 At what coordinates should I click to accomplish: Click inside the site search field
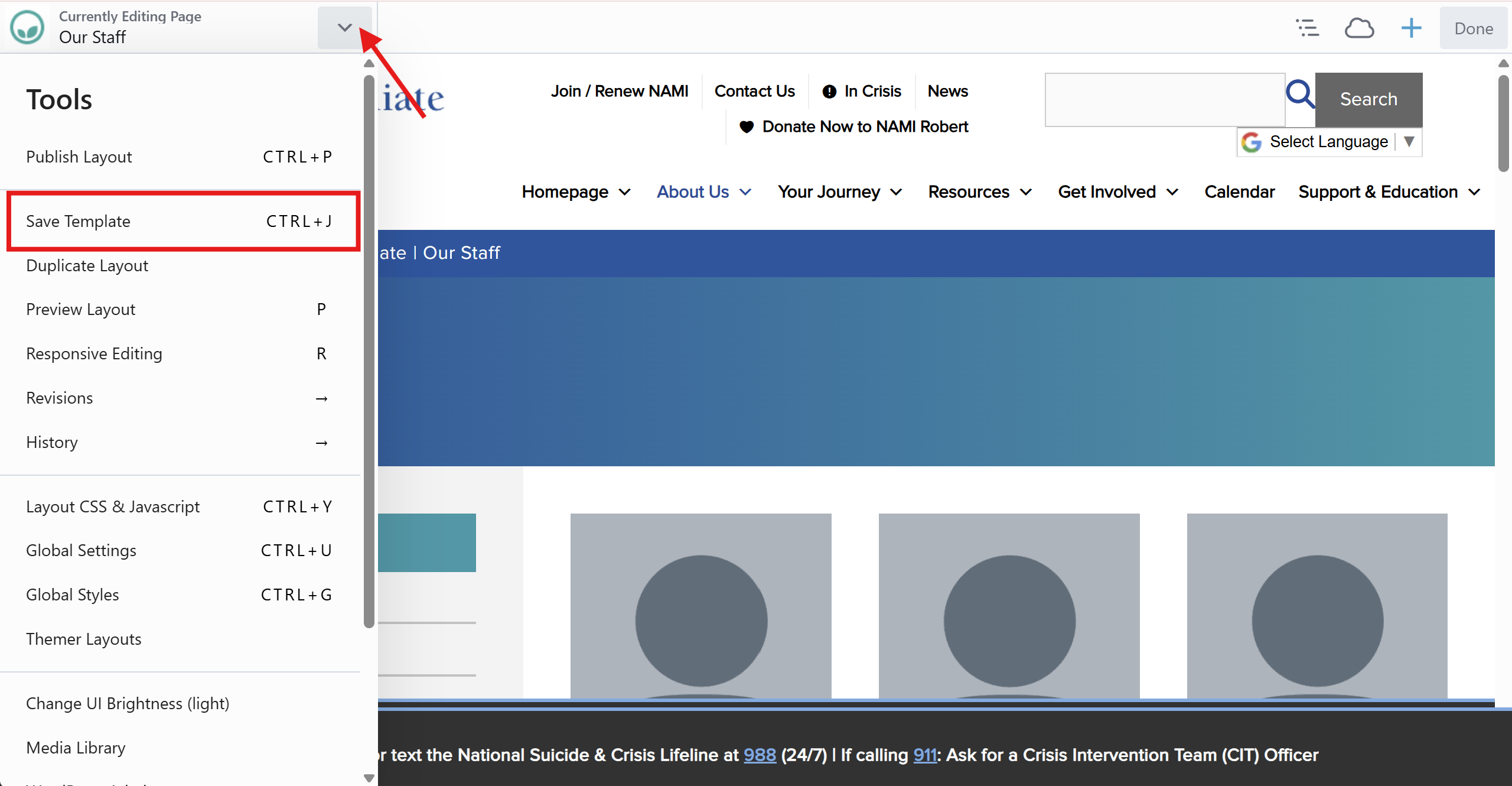[1165, 99]
